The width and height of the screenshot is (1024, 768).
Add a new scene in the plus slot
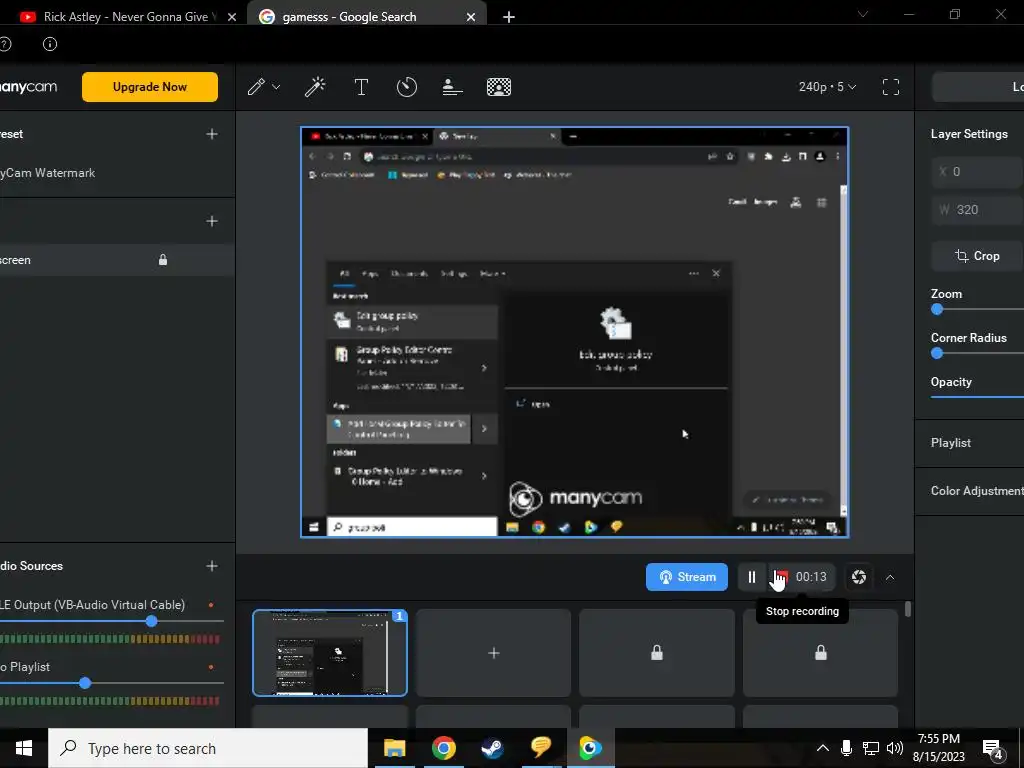pos(494,653)
